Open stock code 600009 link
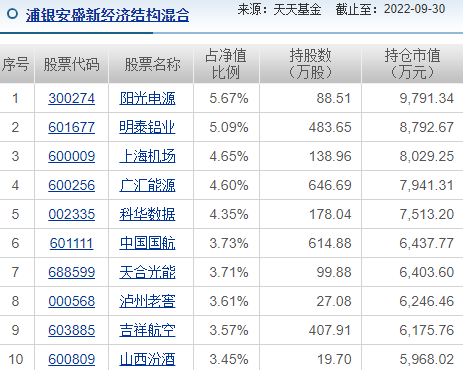Image resolution: width=463 pixels, height=370 pixels. click(72, 156)
